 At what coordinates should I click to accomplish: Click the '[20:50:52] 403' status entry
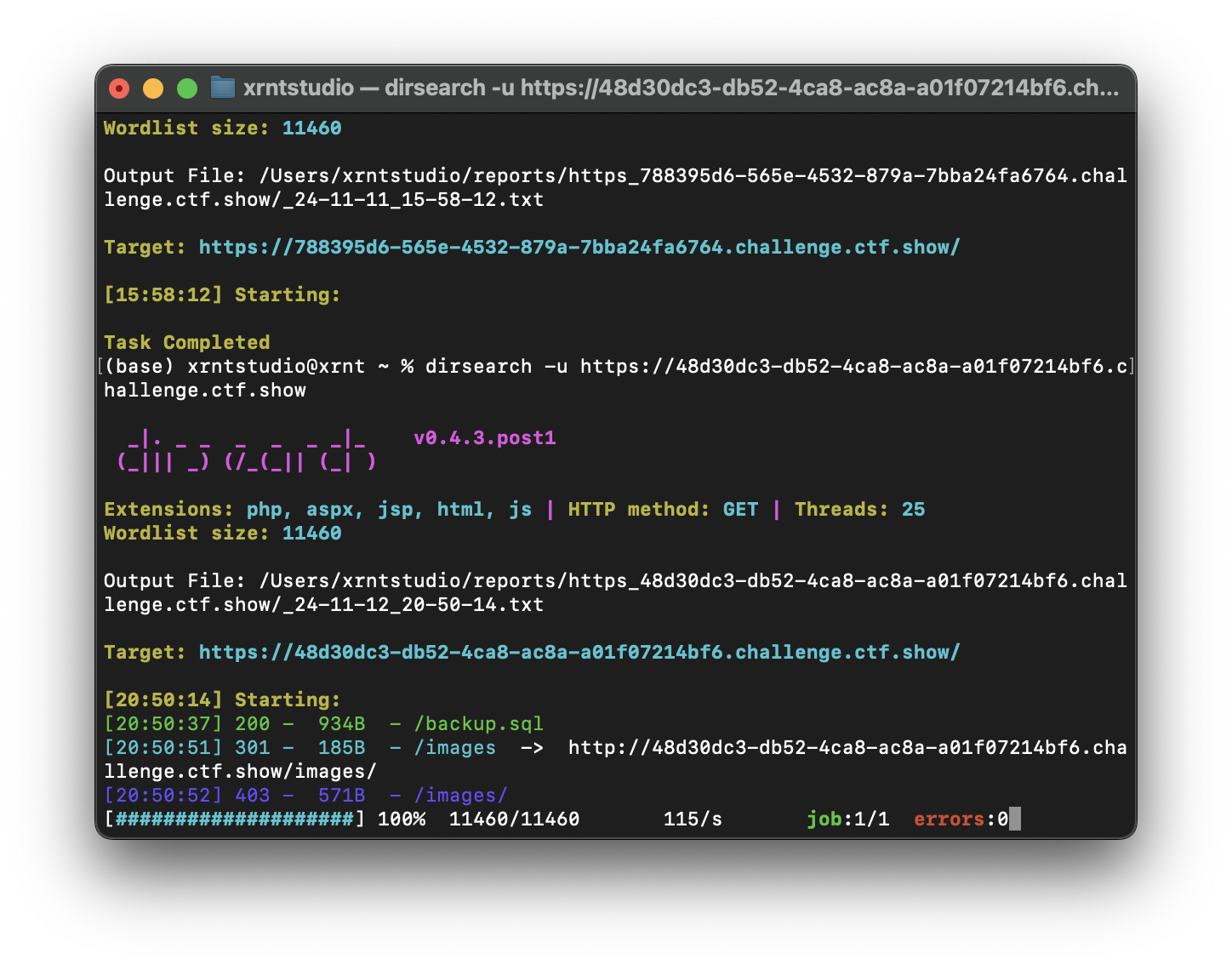[187, 796]
